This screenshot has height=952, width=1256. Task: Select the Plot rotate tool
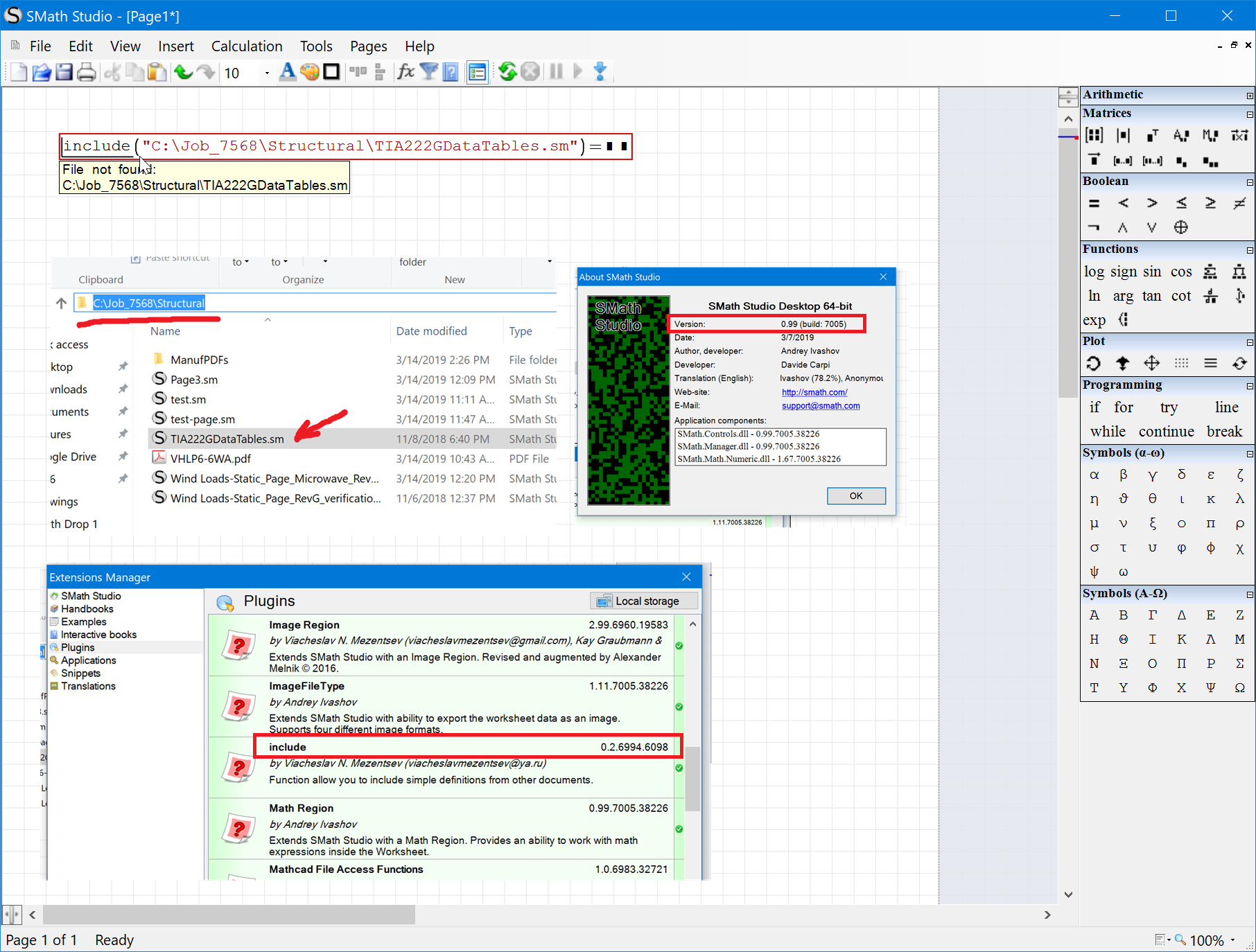click(x=1093, y=363)
